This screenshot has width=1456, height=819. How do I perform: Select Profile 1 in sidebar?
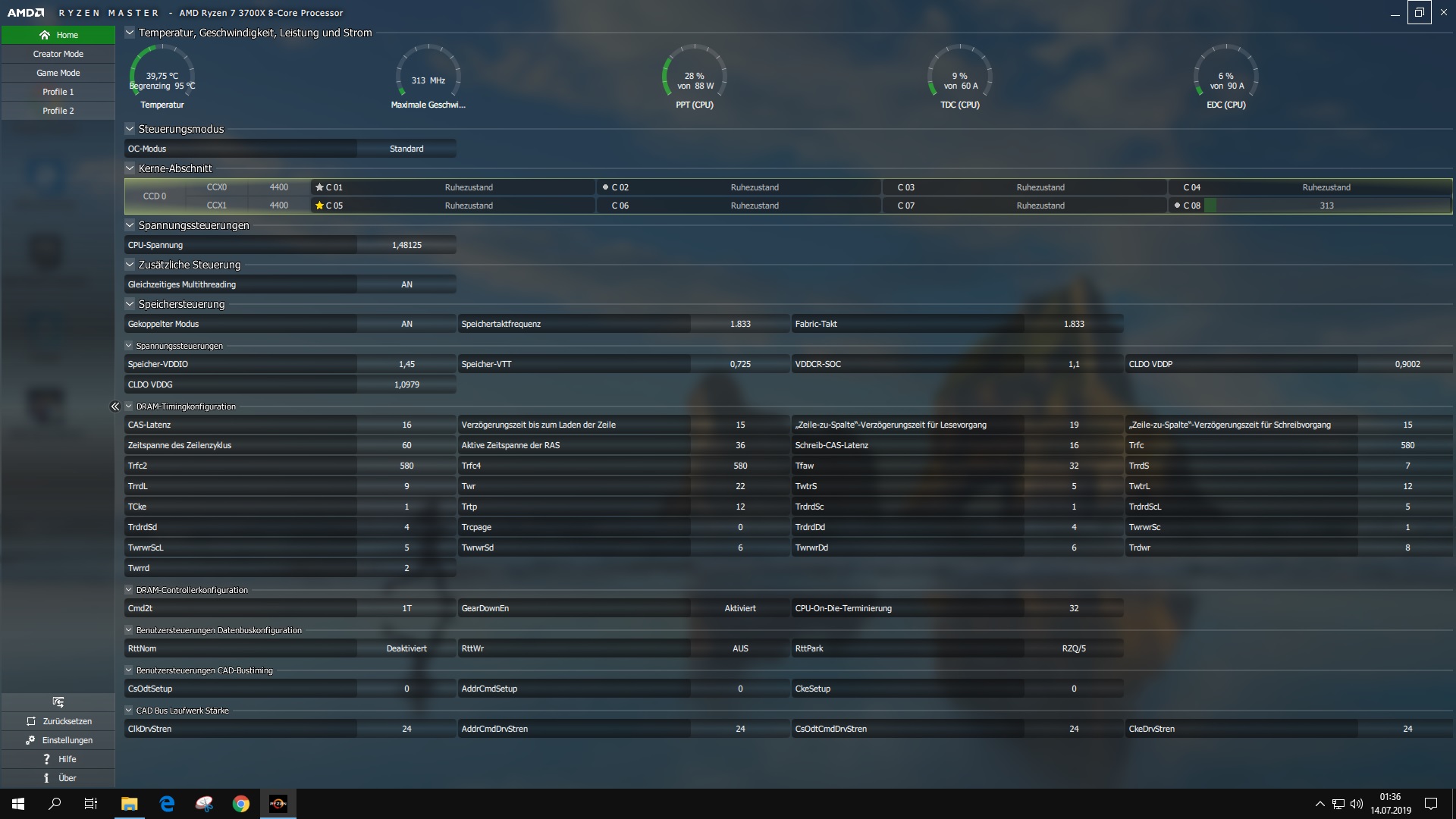coord(58,92)
